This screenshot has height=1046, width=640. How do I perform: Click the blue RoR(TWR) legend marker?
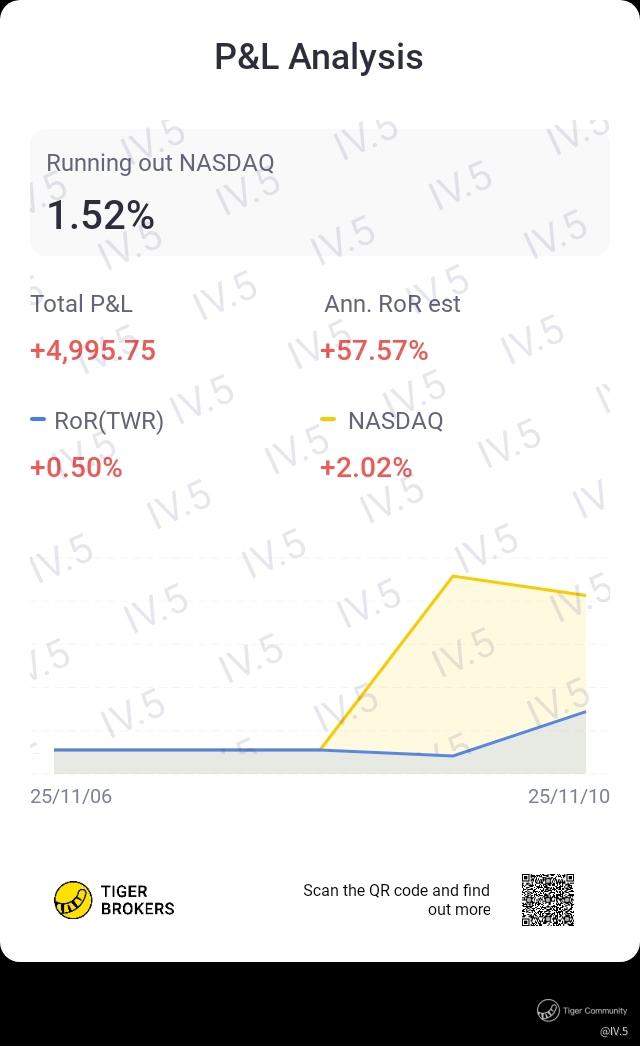(x=38, y=420)
